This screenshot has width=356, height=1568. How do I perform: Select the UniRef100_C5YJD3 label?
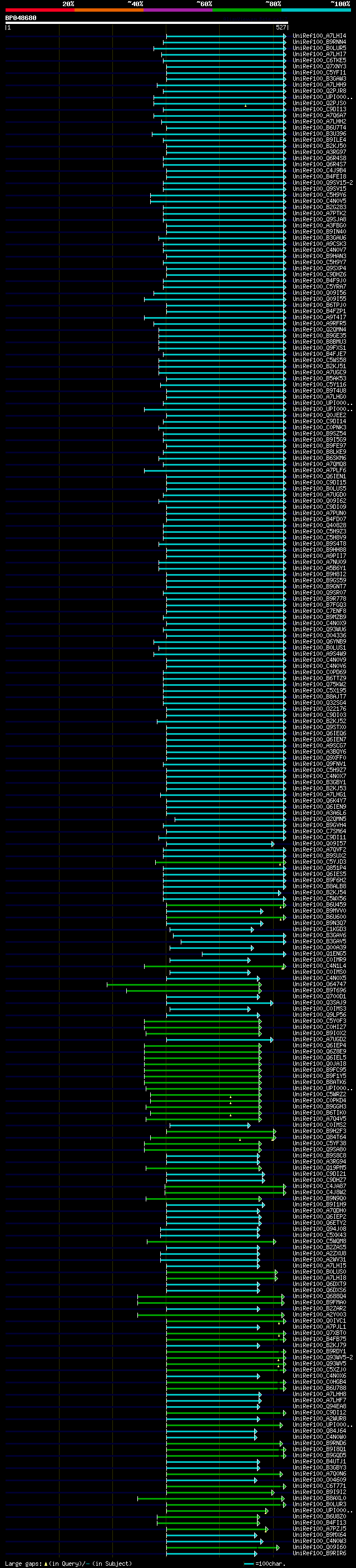319,862
